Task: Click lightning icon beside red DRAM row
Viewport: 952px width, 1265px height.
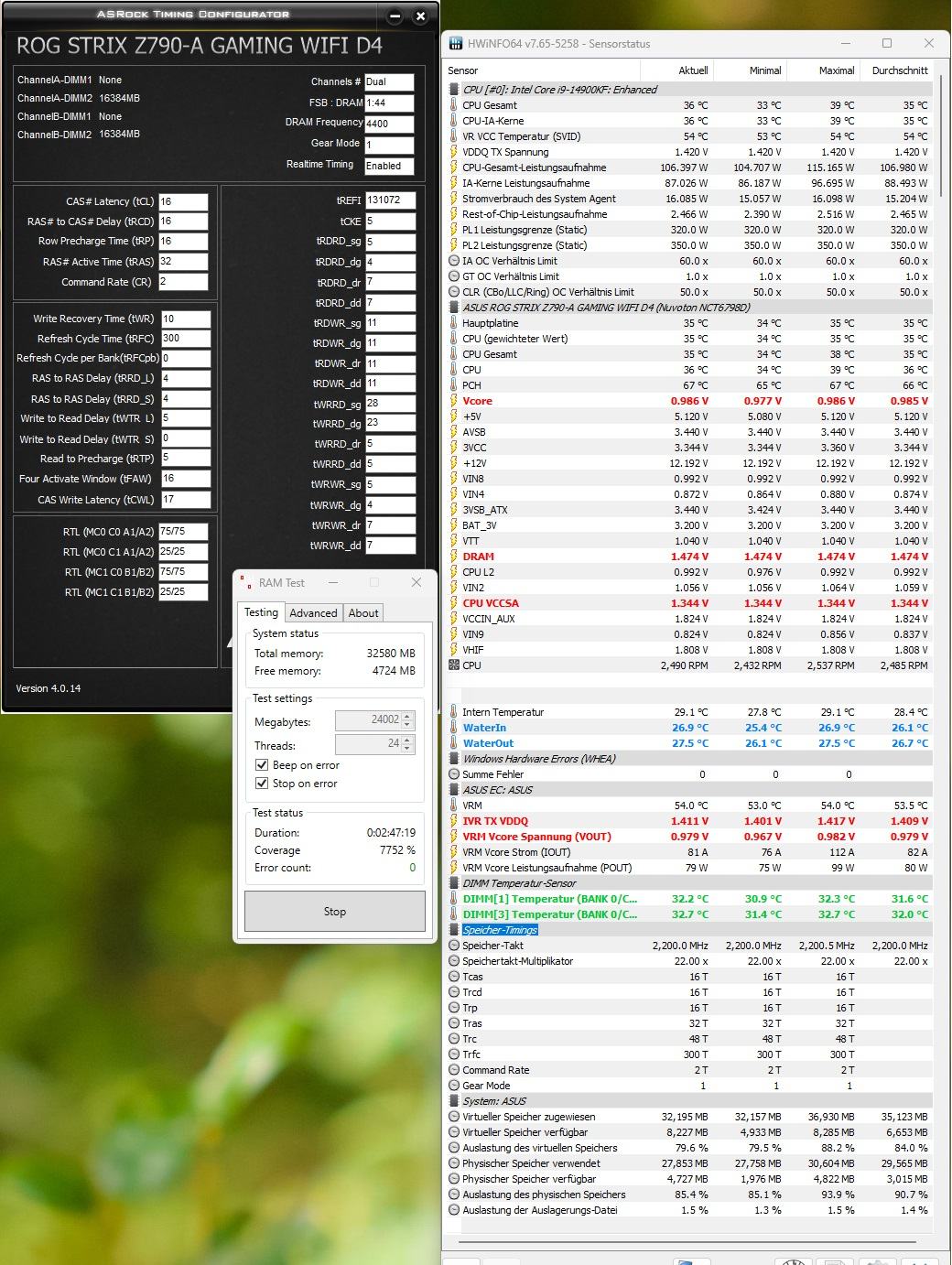Action: tap(454, 557)
